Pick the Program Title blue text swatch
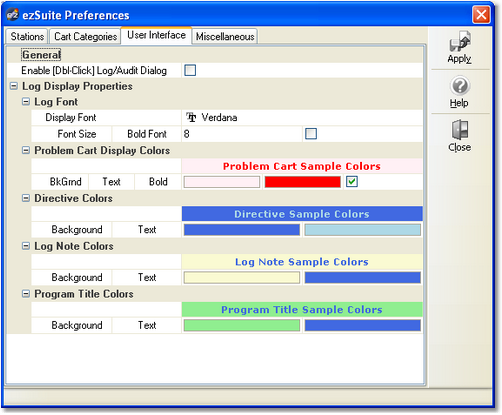 pos(363,325)
